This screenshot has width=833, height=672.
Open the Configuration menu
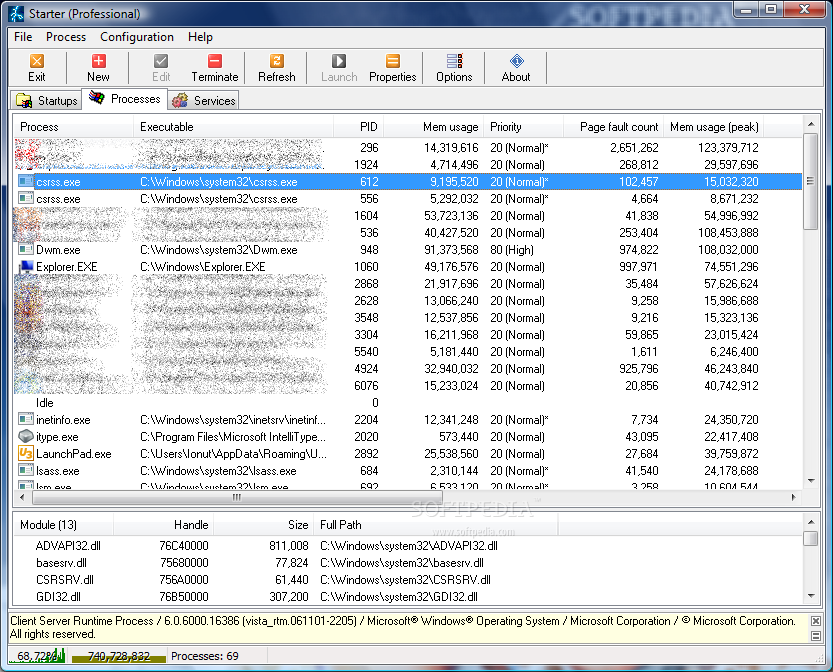[x=137, y=37]
